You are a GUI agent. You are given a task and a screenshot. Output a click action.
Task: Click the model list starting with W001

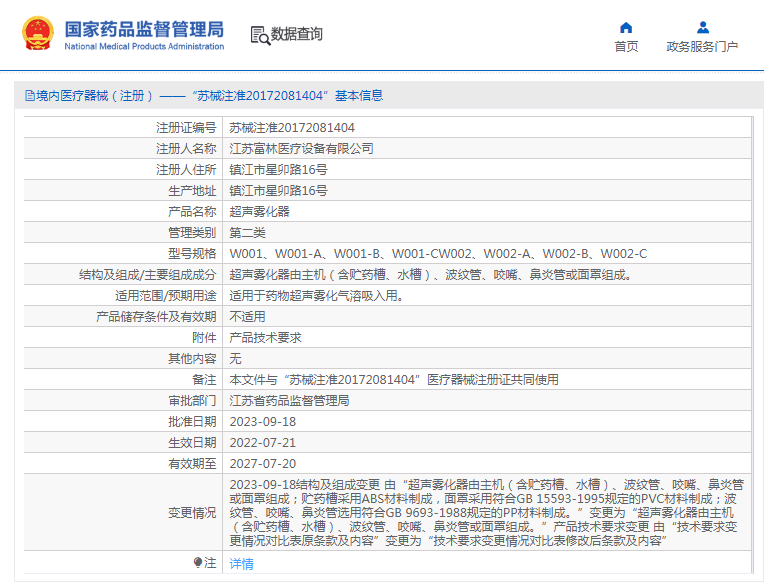438,254
